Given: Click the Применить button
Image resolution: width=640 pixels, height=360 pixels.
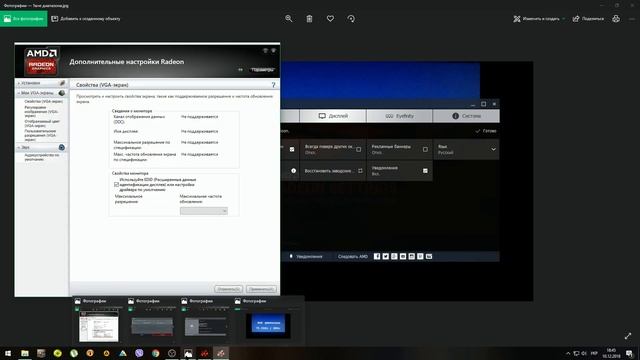Looking at the screenshot, I should click(261, 289).
